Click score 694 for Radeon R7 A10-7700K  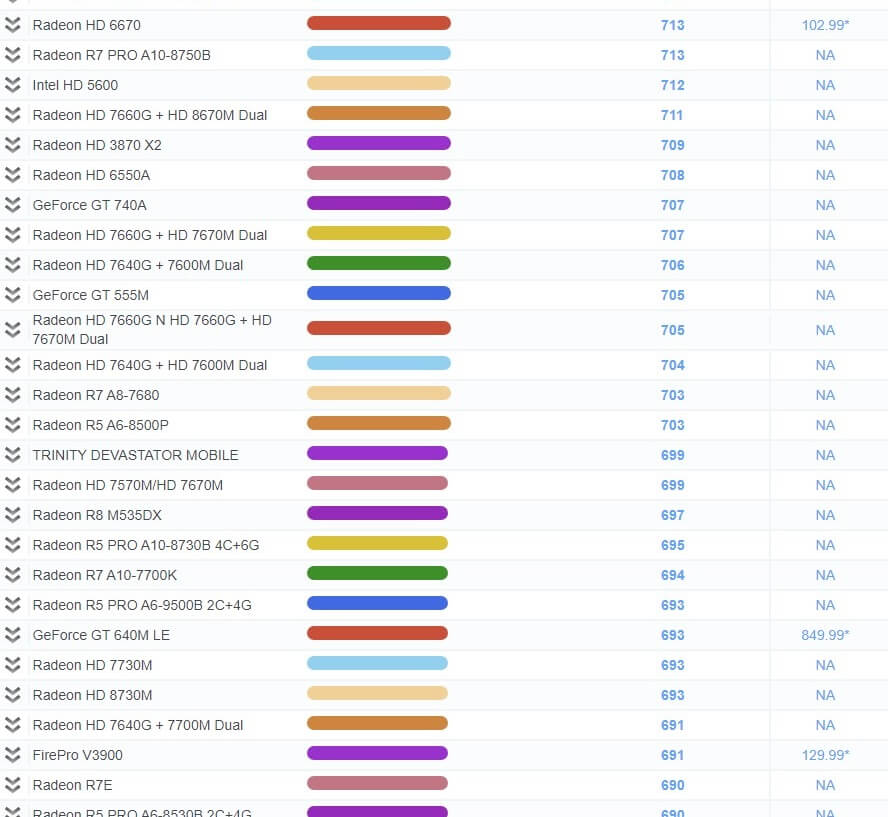(x=672, y=575)
